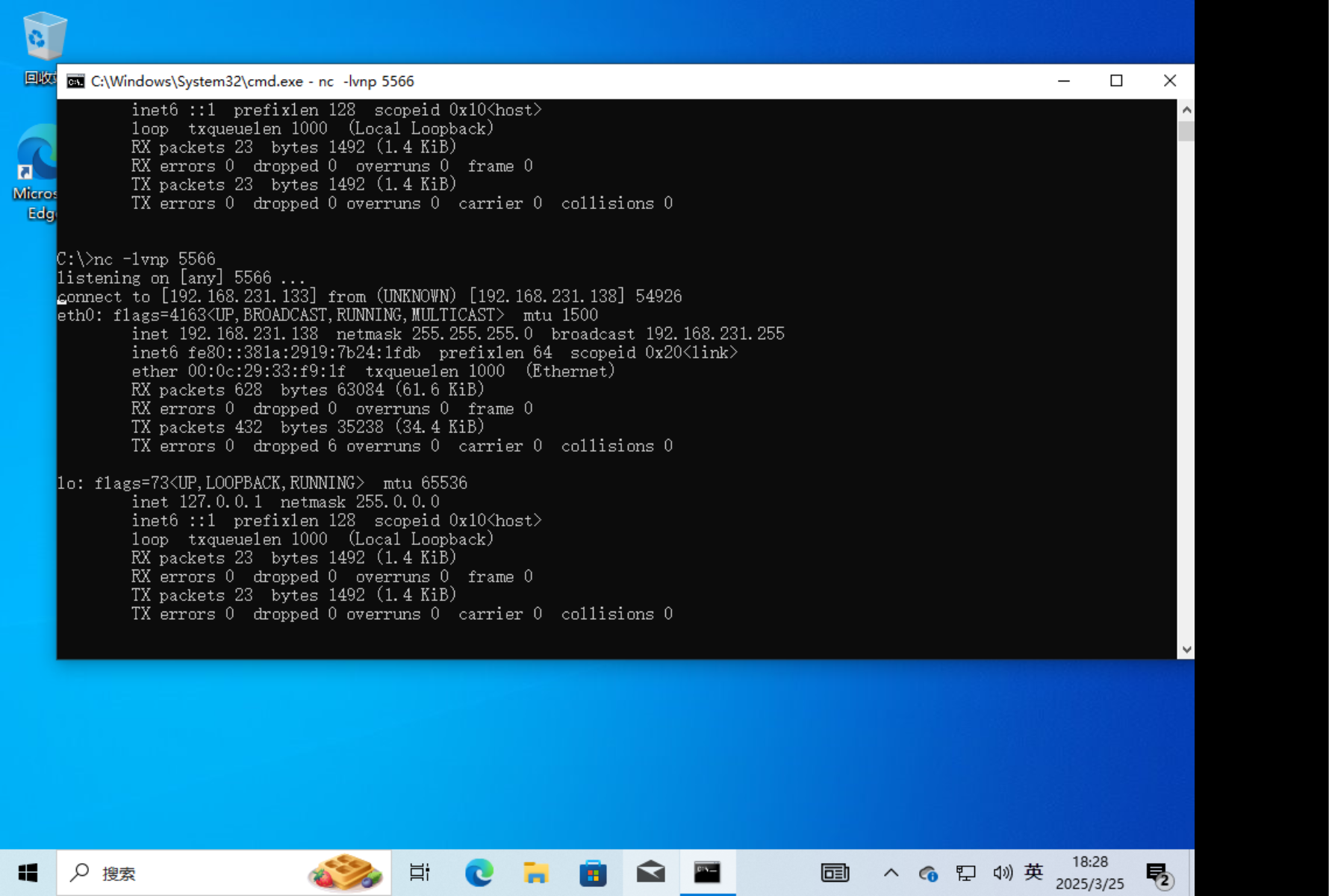The height and width of the screenshot is (896, 1329).
Task: Open File Explorer from the taskbar
Action: 535,872
